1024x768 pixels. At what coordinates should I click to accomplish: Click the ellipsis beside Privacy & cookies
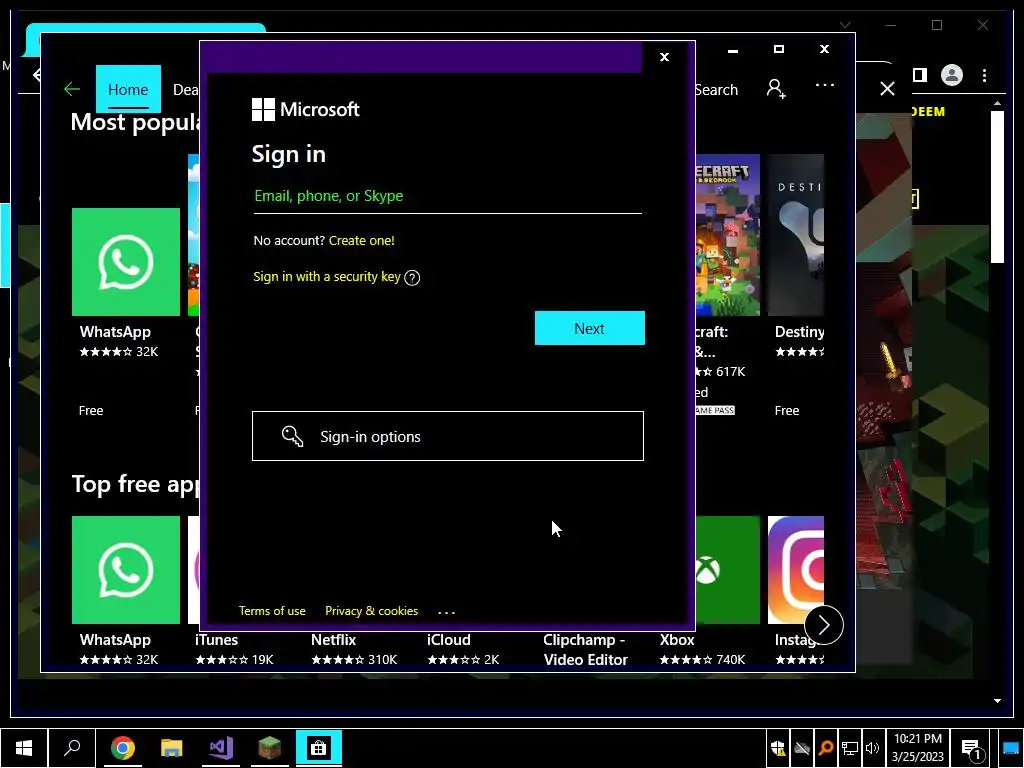(446, 612)
